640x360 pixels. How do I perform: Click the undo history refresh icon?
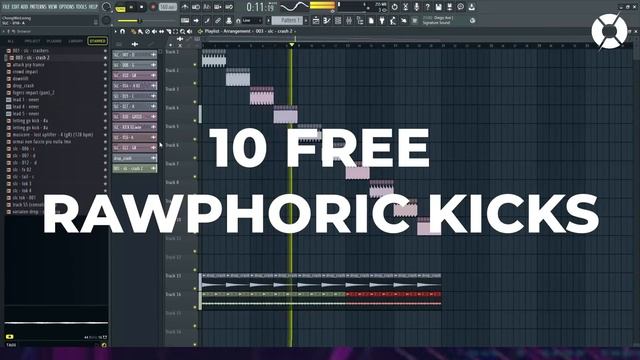pyautogui.click(x=394, y=7)
